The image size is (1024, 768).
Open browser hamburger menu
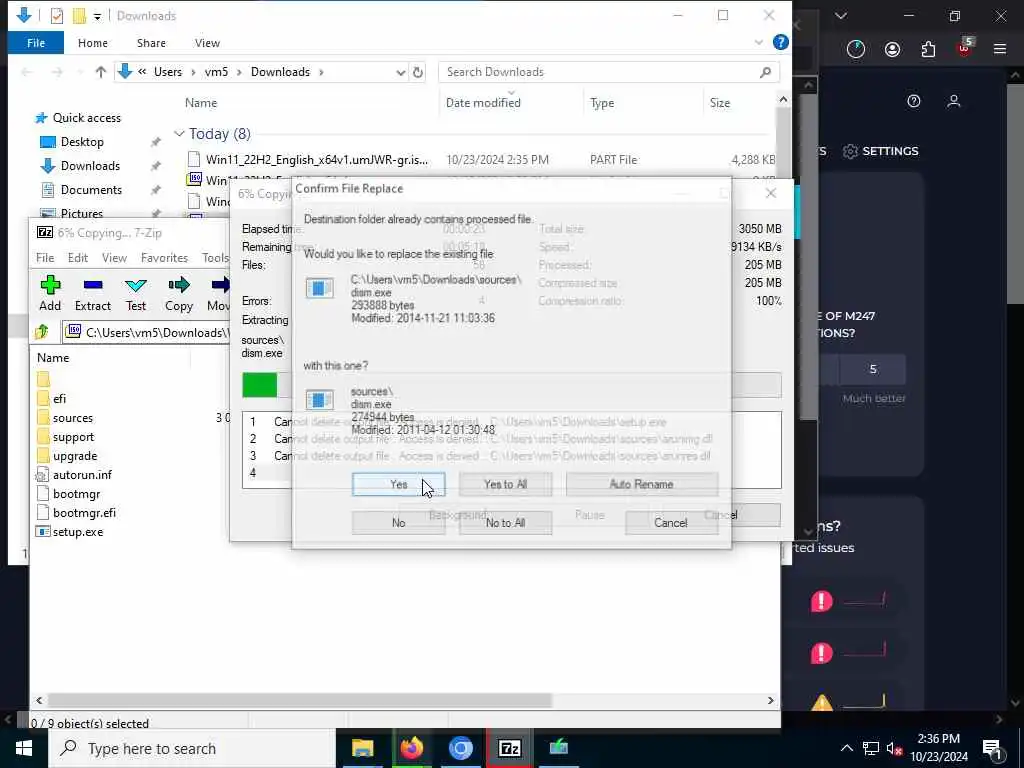(x=1000, y=49)
